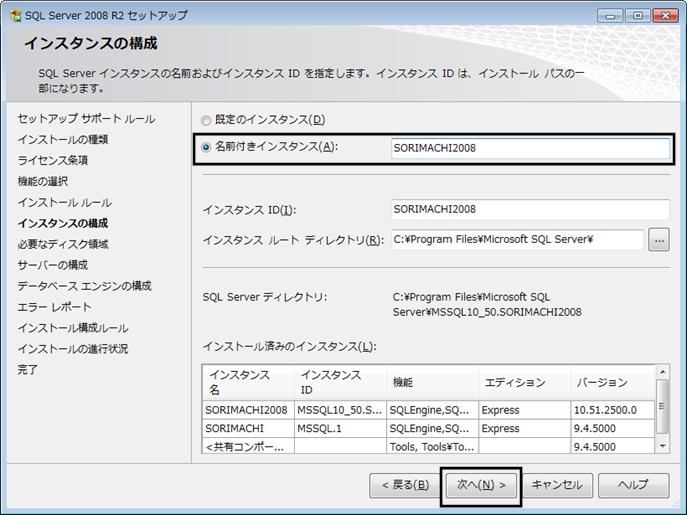Select インストール ルール in the step list

pos(64,202)
